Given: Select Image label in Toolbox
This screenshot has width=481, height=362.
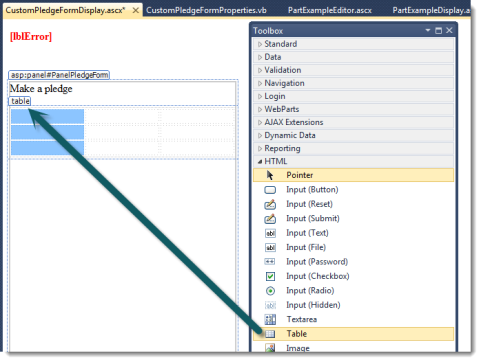Looking at the screenshot, I should point(298,348).
